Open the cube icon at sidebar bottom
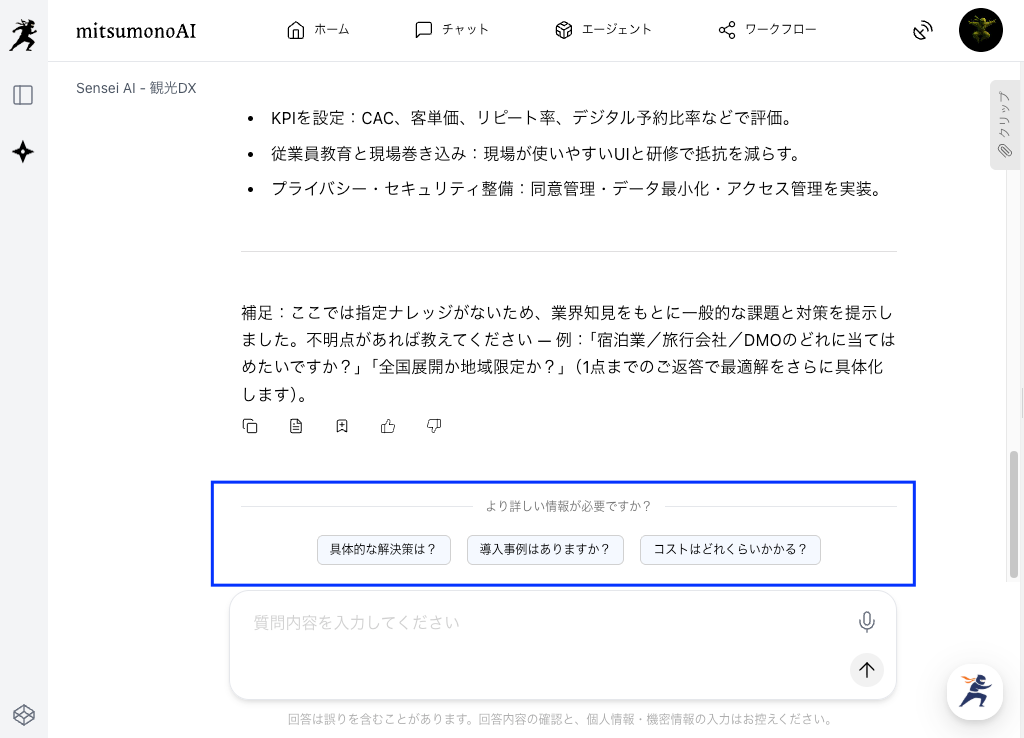 pos(24,714)
